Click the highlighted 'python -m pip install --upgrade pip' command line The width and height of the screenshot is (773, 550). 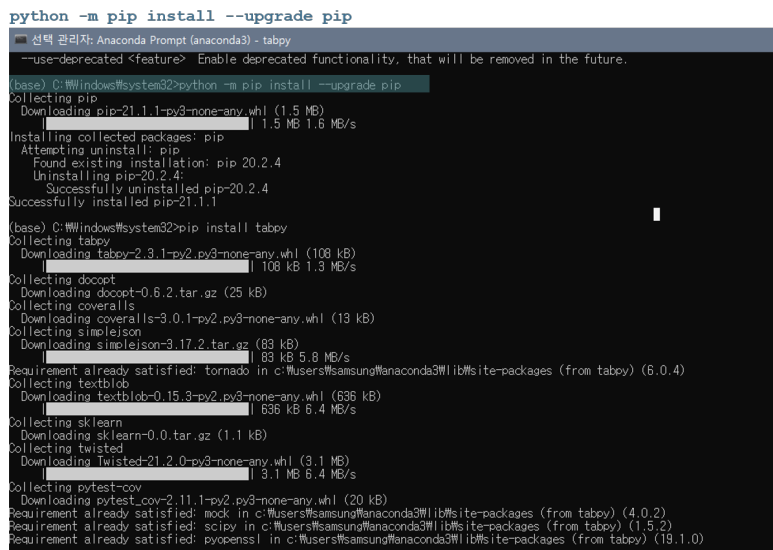(x=219, y=84)
